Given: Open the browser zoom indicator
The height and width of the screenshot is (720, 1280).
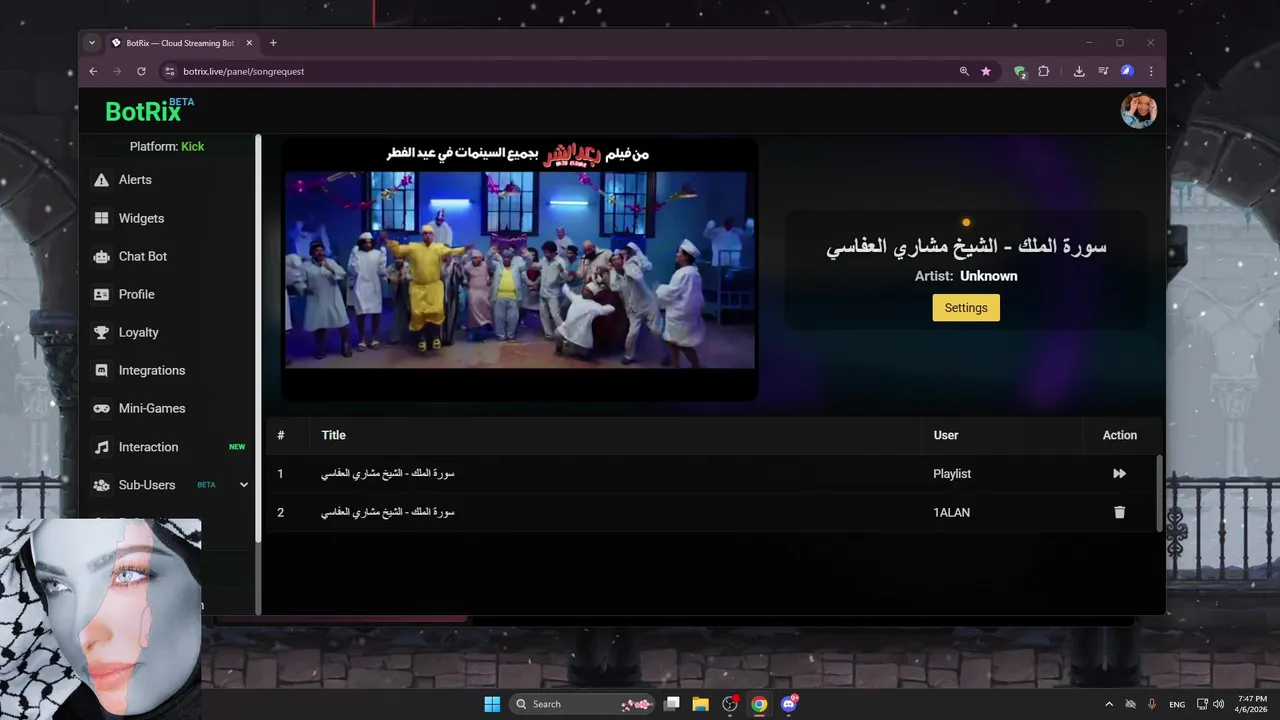Looking at the screenshot, I should 964,71.
